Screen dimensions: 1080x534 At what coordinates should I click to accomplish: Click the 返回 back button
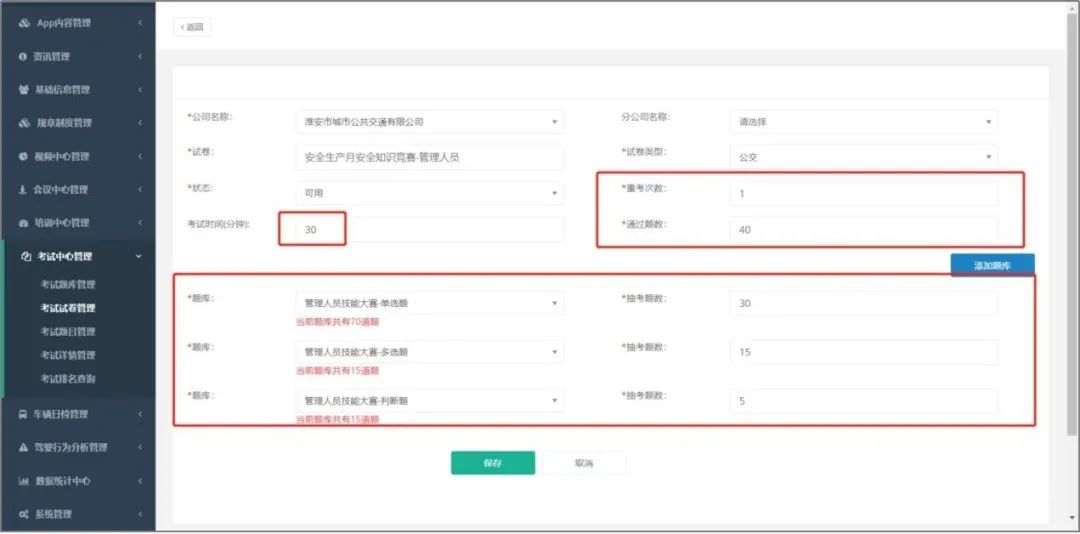tap(192, 27)
